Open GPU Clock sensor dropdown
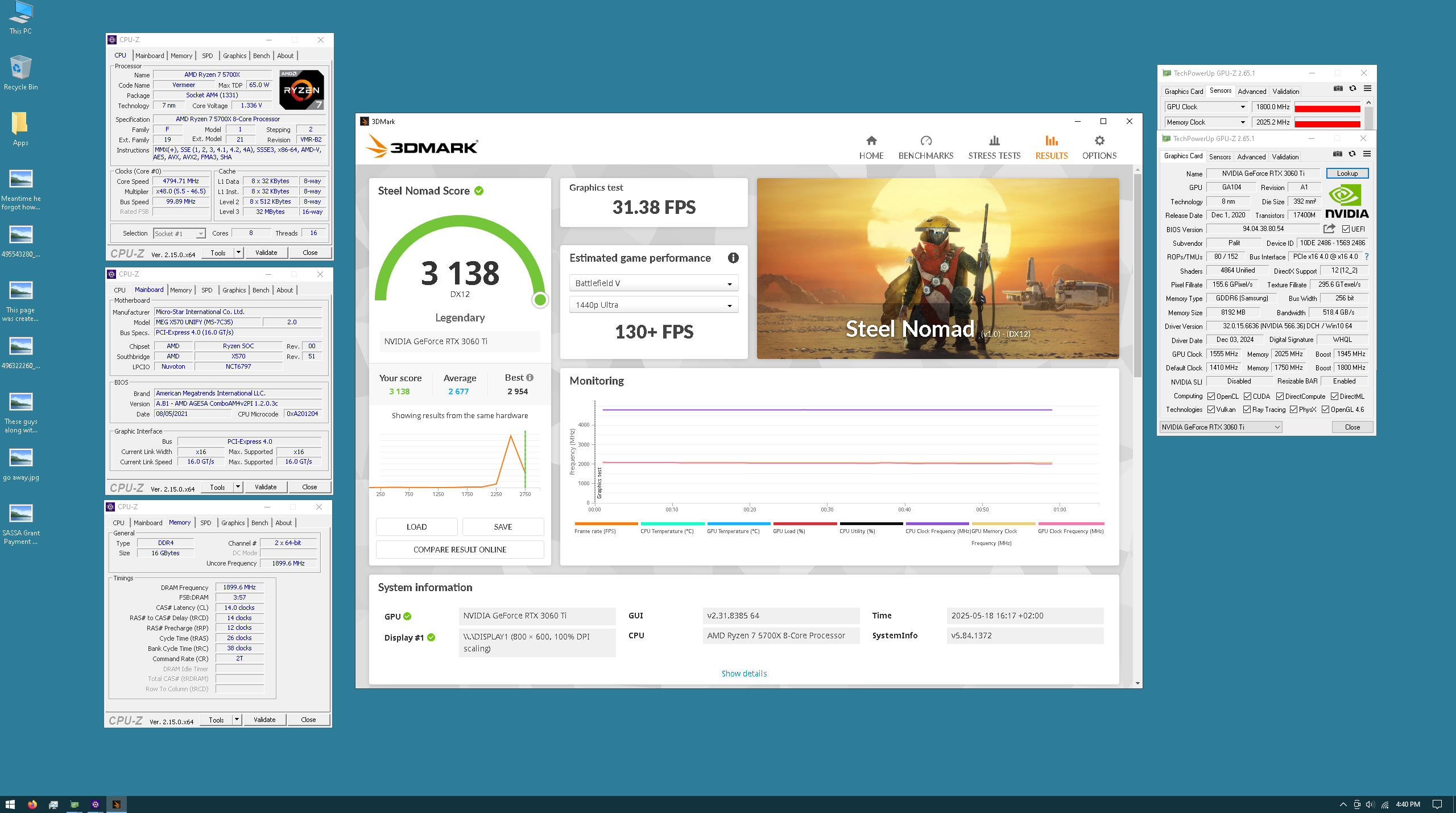This screenshot has height=813, width=1456. (x=1206, y=107)
